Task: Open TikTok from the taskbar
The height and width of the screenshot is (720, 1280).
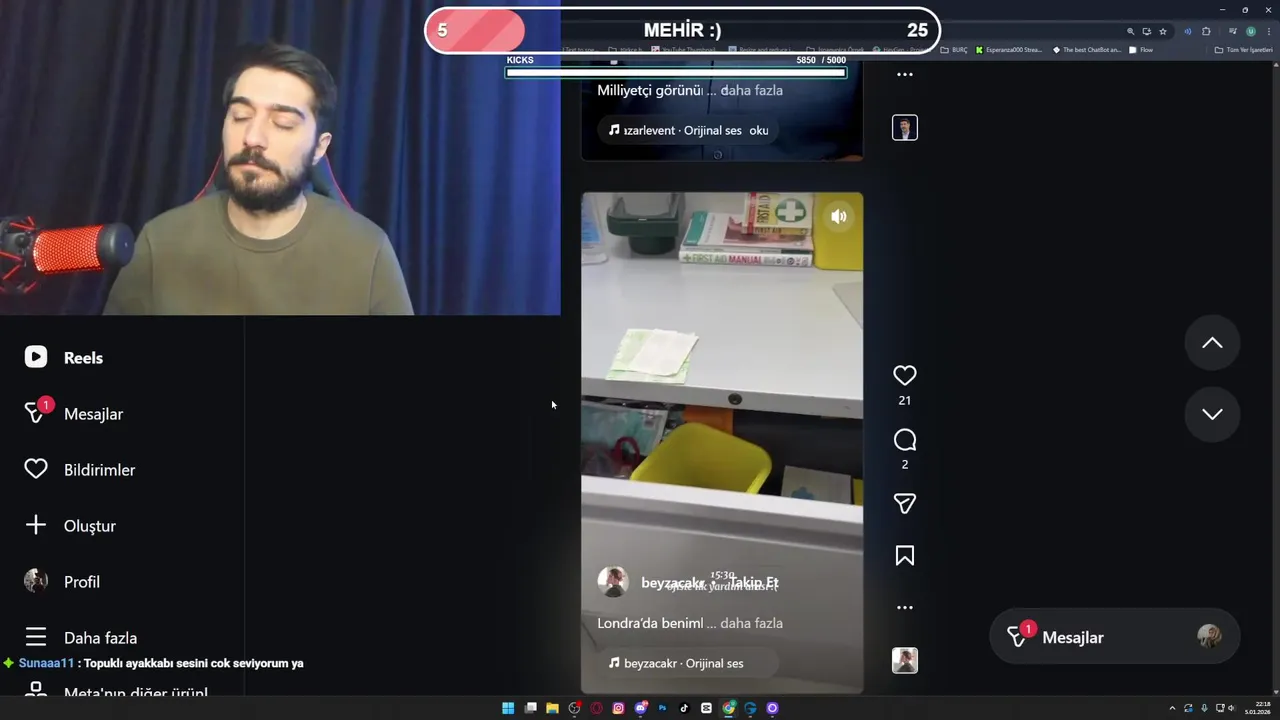Action: [684, 708]
